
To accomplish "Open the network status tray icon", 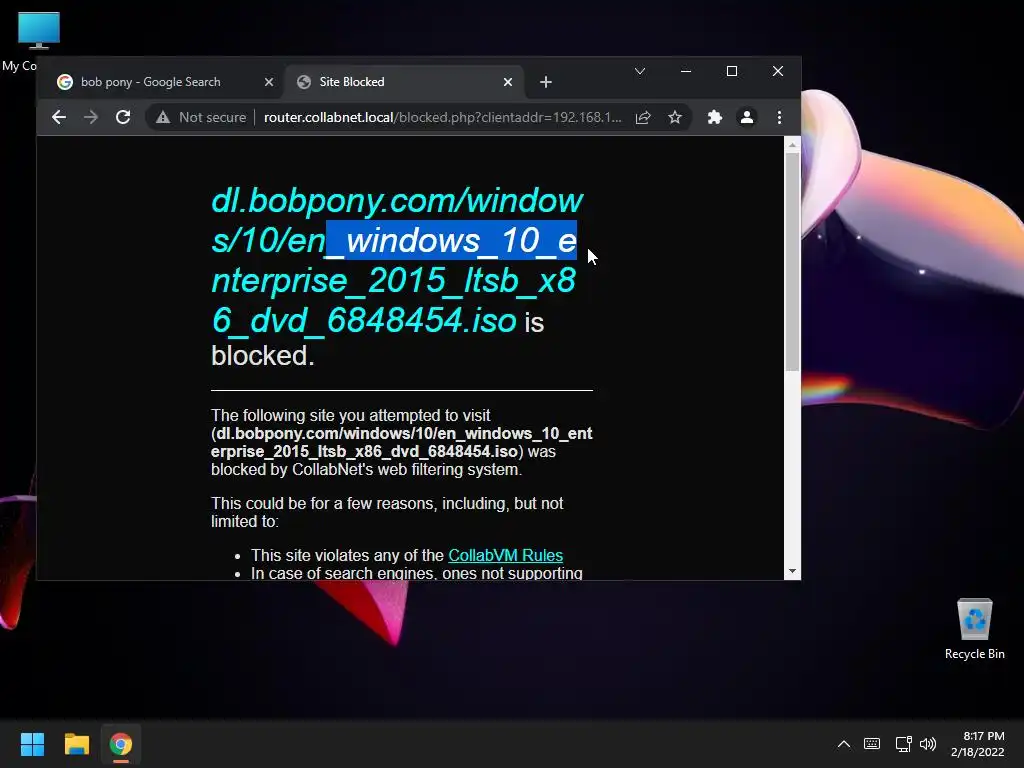I will 903,744.
